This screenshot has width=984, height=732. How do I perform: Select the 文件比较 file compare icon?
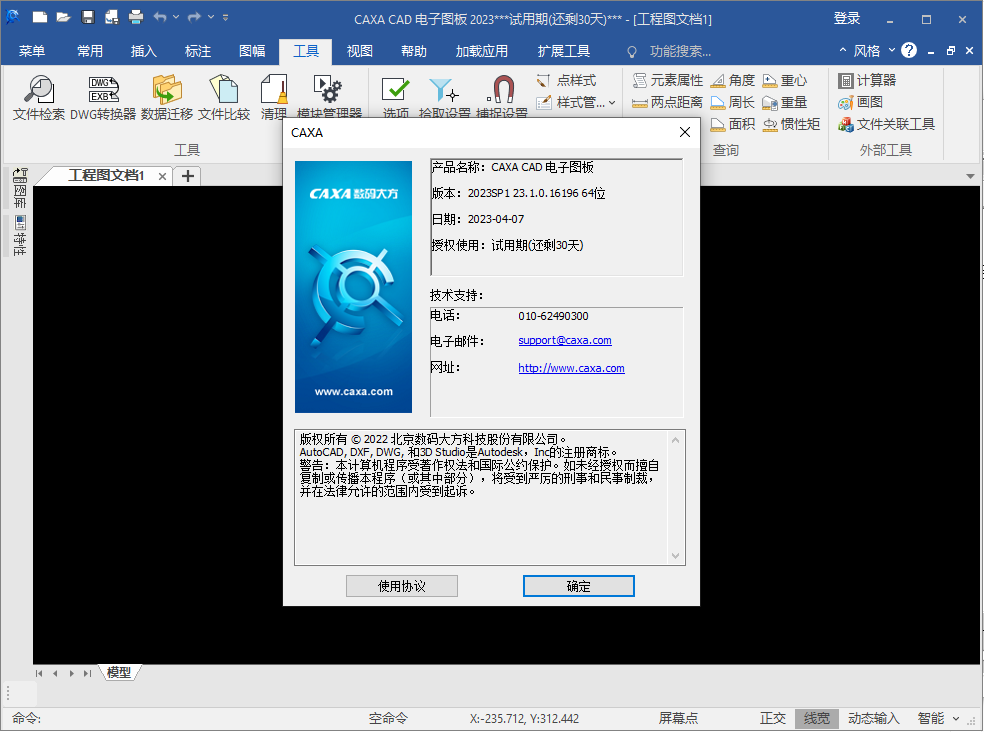[x=224, y=97]
